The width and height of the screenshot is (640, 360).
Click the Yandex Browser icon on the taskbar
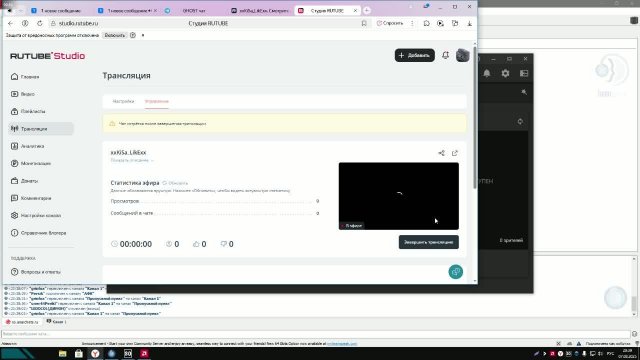point(95,353)
